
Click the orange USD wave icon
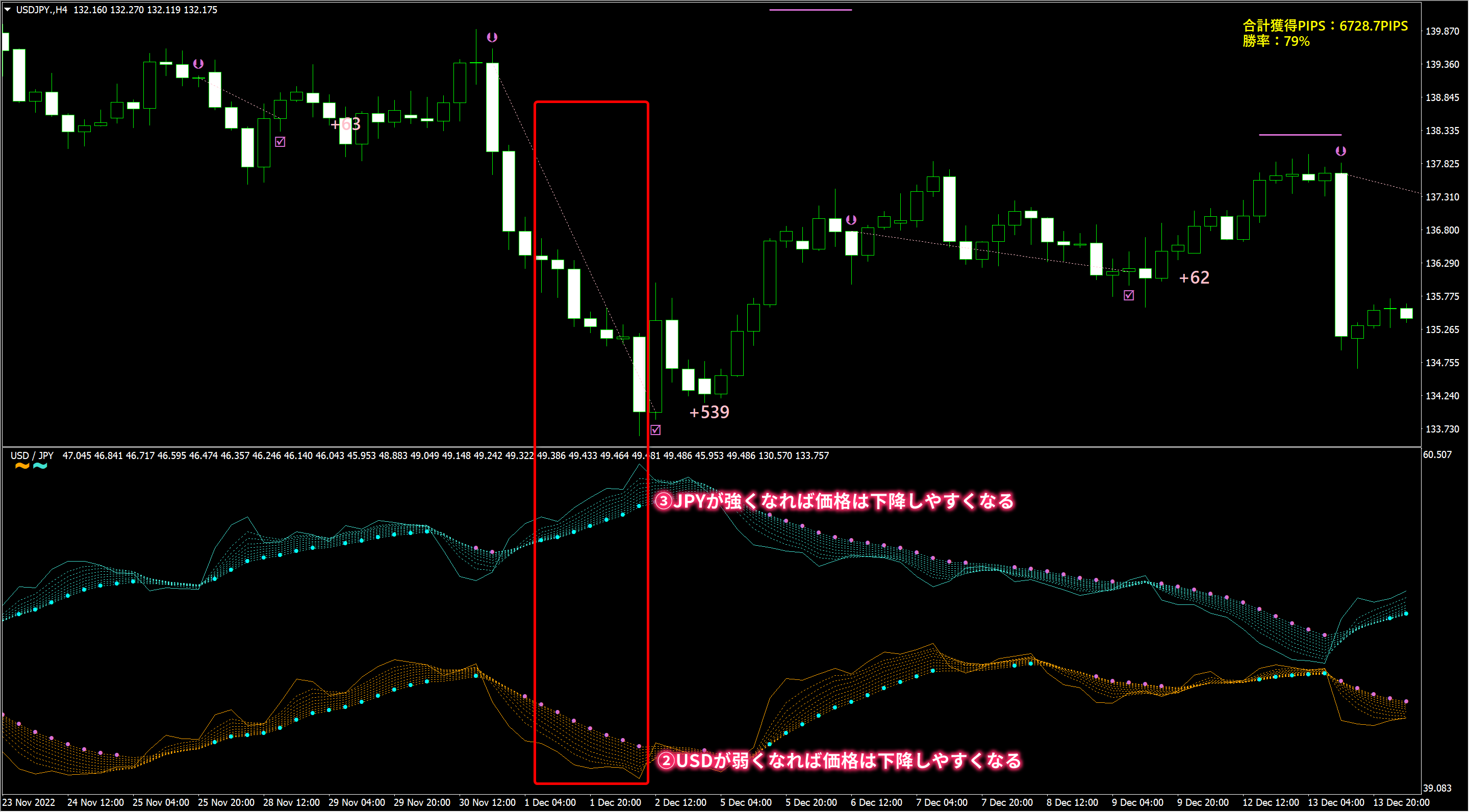tap(21, 467)
